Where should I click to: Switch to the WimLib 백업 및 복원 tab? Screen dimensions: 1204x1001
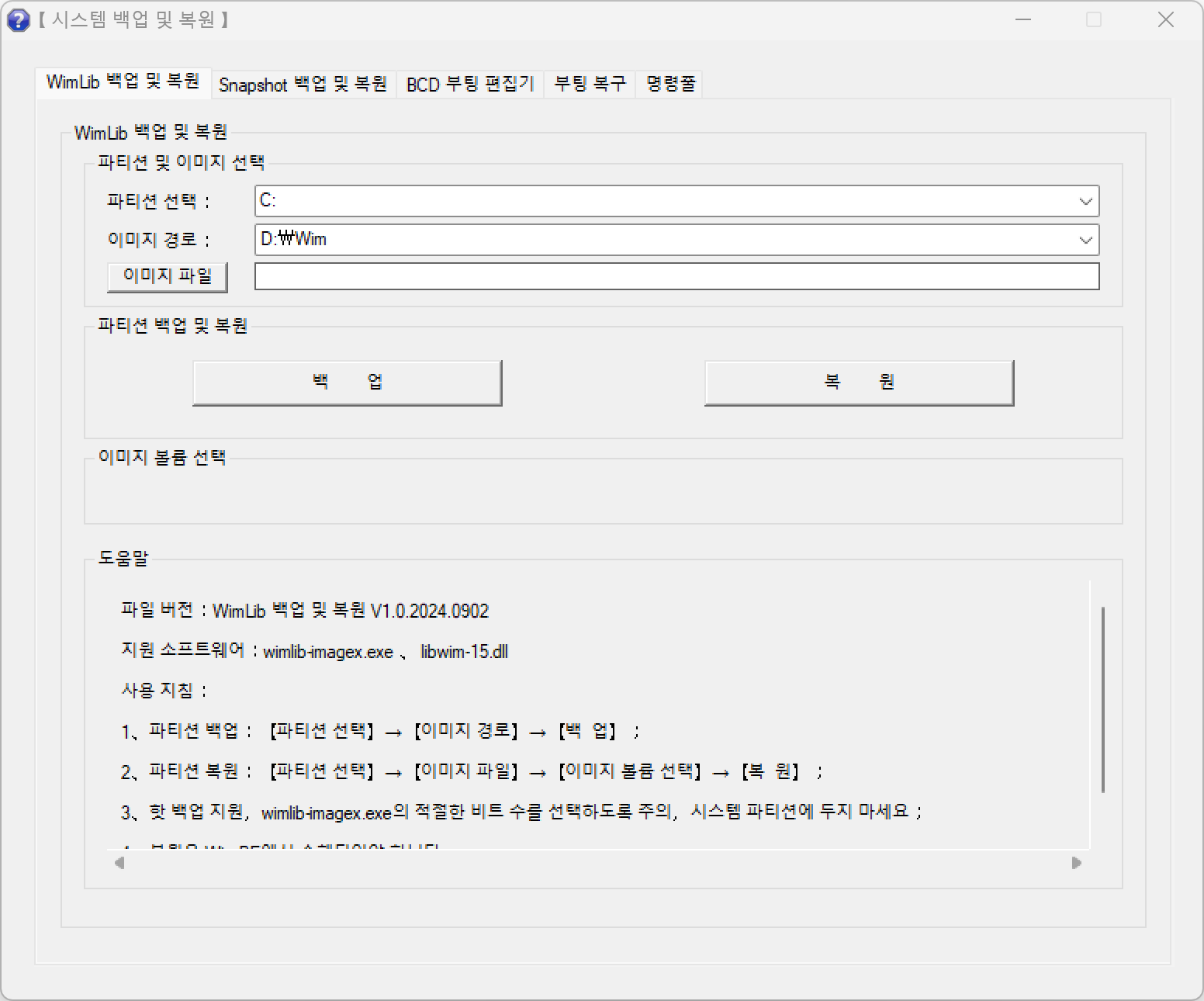123,82
